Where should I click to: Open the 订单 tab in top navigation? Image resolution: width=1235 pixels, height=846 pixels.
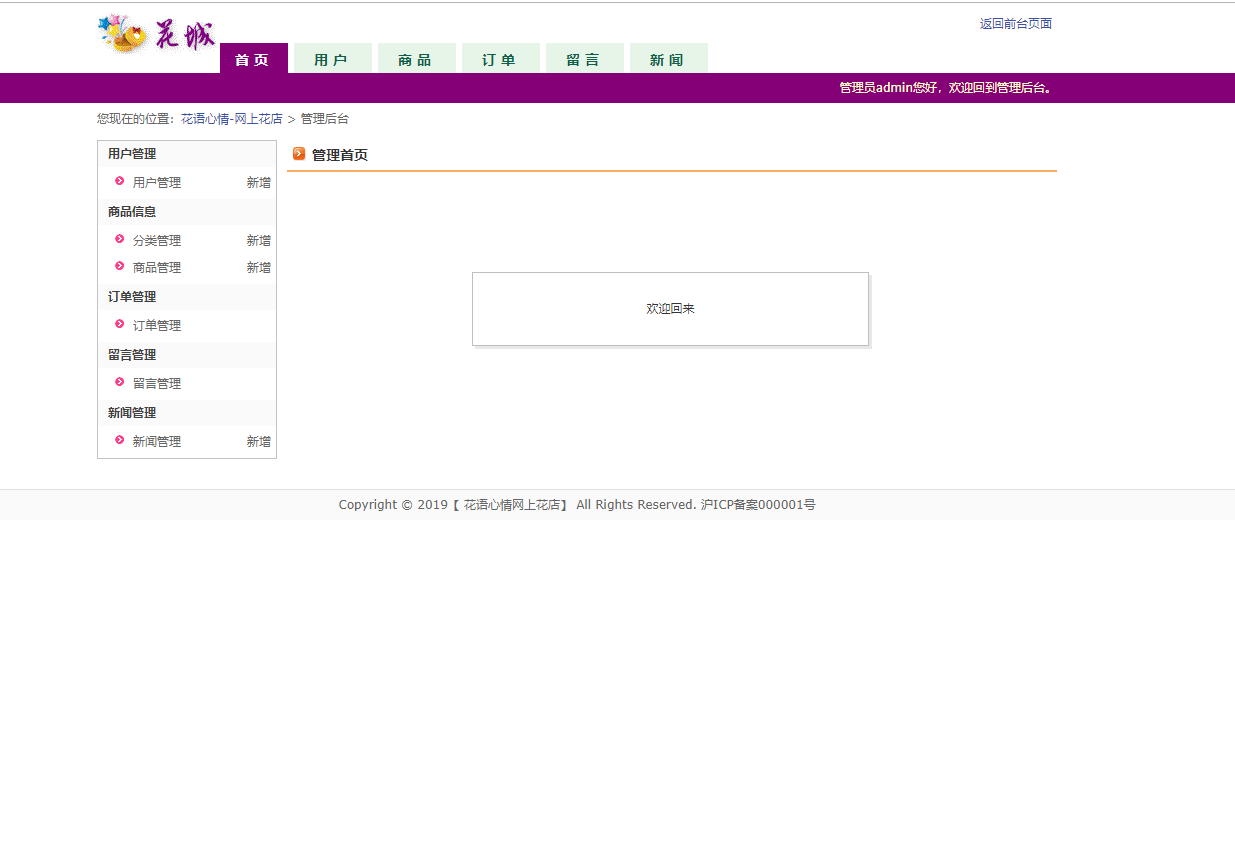click(500, 58)
